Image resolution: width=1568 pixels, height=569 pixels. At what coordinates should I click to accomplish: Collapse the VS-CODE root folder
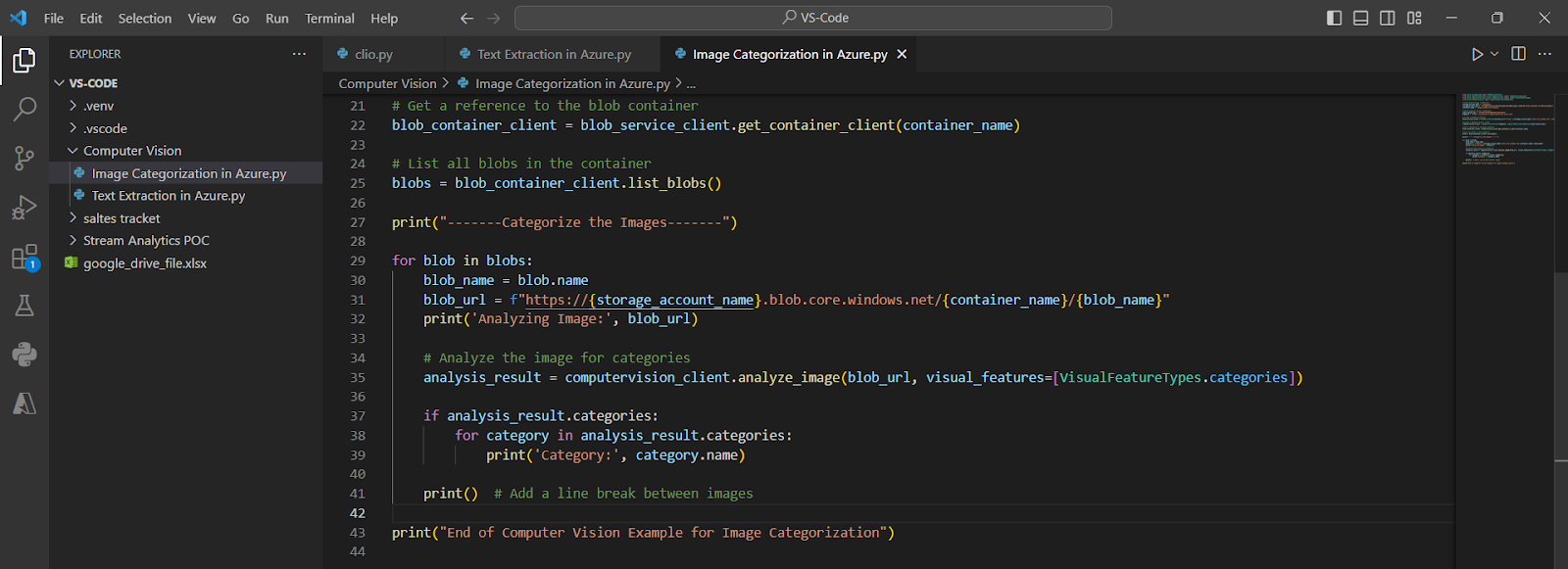tap(186, 83)
